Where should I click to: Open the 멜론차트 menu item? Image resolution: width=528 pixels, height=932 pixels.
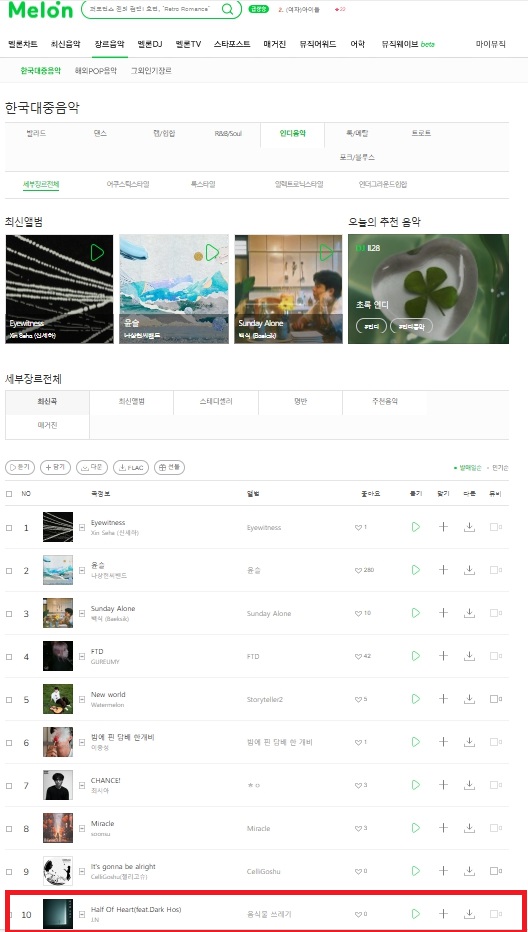pyautogui.click(x=23, y=44)
